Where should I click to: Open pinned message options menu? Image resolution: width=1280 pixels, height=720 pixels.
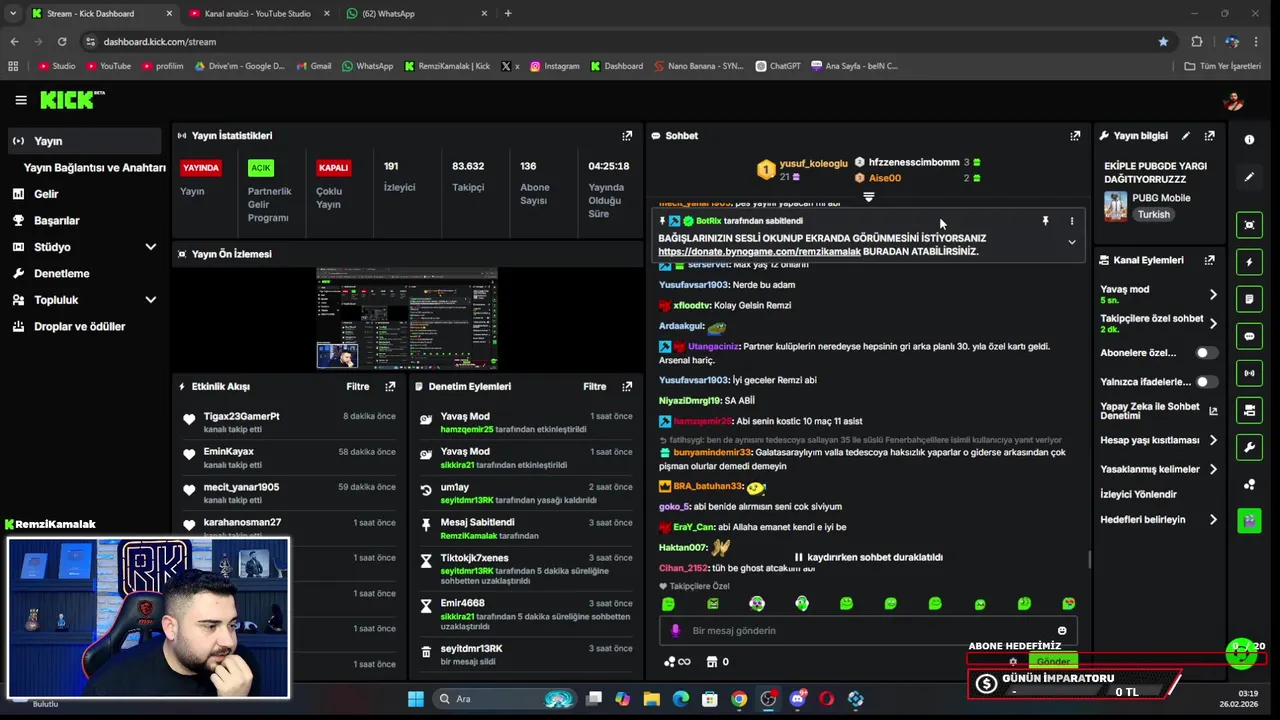tap(1071, 221)
